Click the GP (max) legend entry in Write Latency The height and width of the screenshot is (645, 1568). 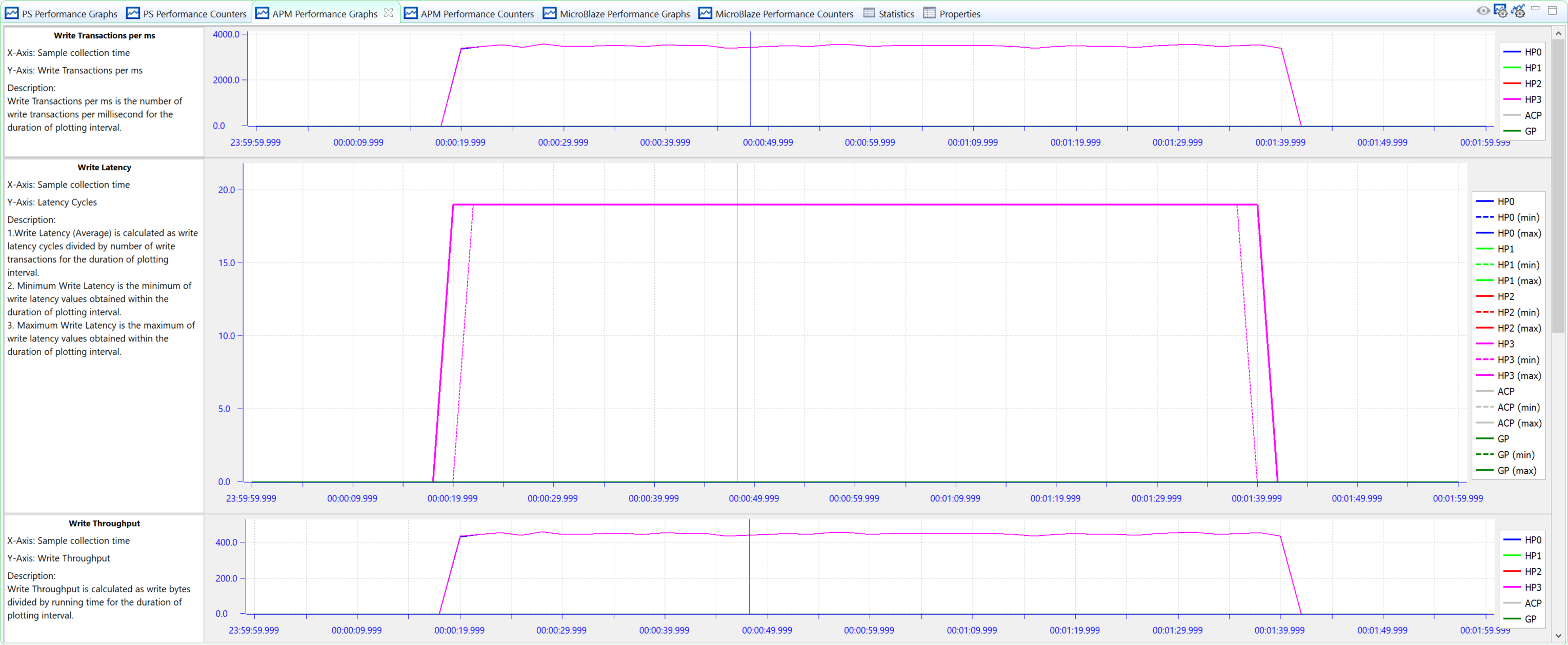click(x=1516, y=470)
